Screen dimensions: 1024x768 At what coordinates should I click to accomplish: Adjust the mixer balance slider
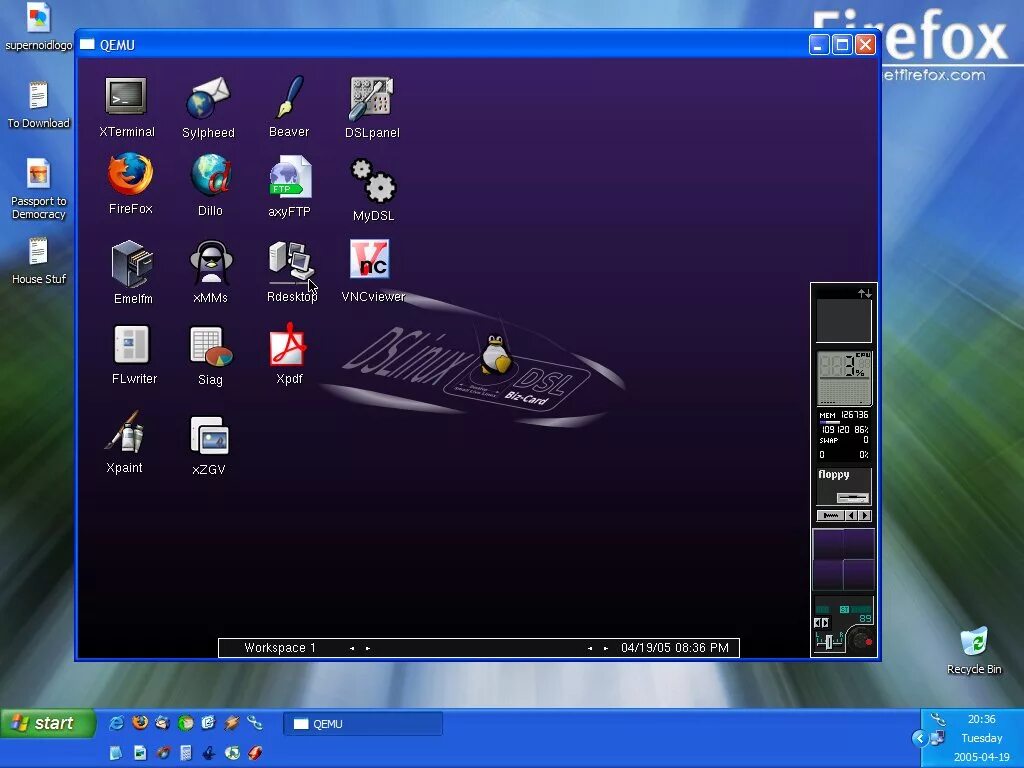point(829,642)
